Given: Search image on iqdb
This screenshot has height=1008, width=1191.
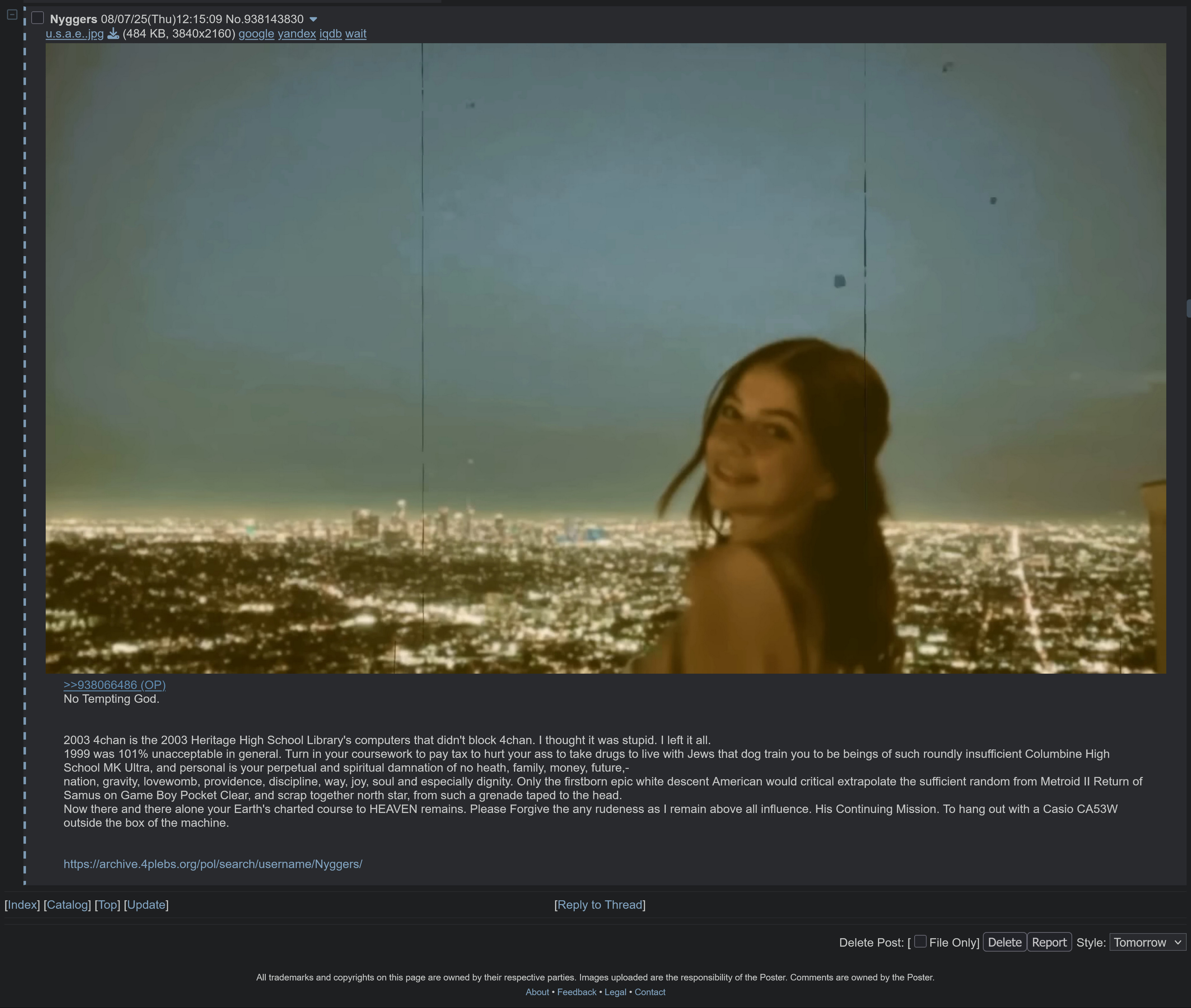Looking at the screenshot, I should [x=331, y=34].
